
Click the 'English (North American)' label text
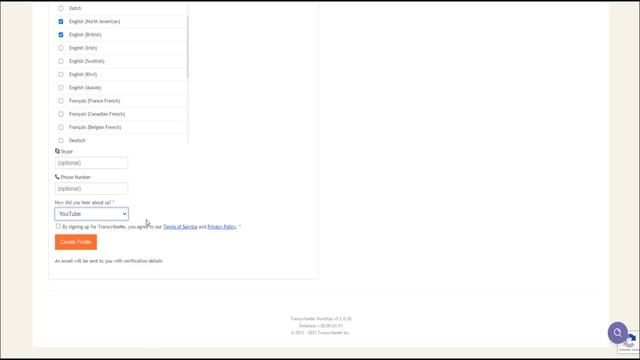point(95,22)
